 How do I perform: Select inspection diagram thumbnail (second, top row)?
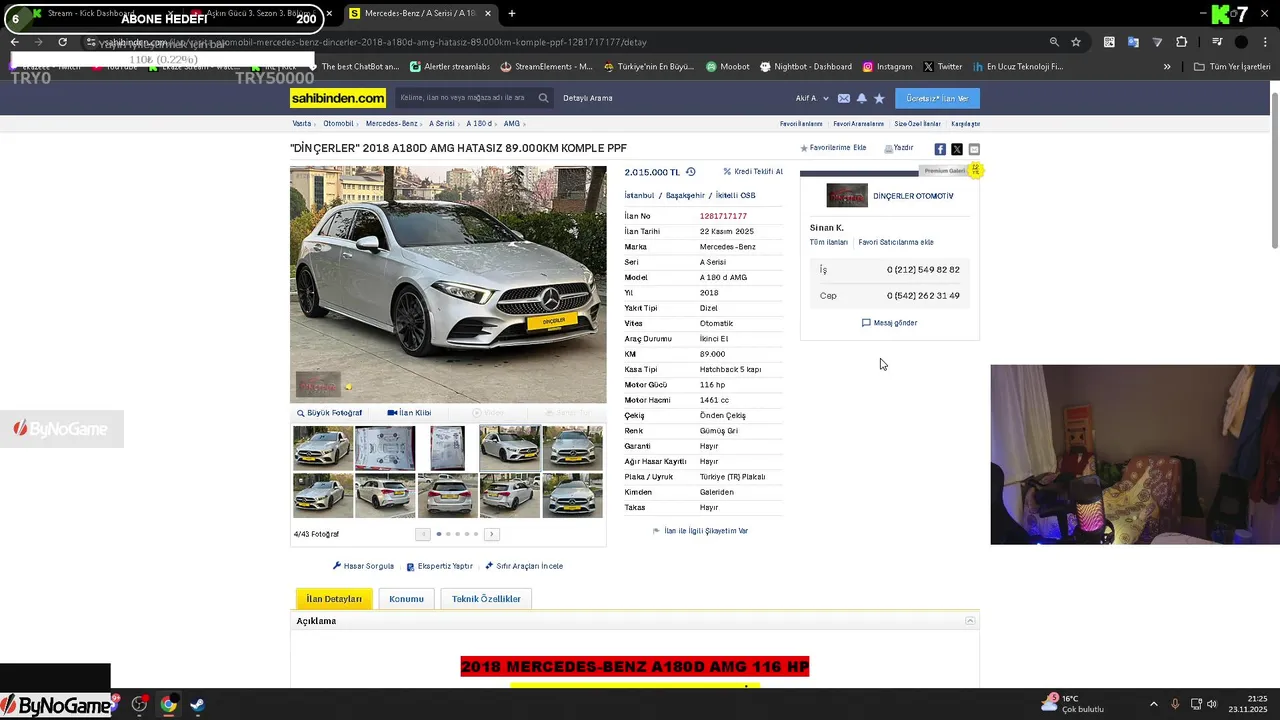385,448
